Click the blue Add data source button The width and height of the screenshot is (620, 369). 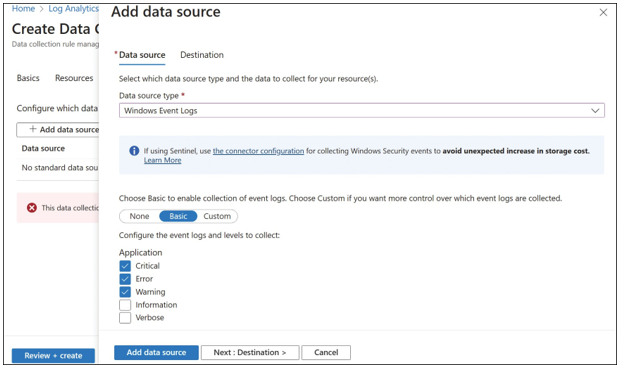(156, 352)
